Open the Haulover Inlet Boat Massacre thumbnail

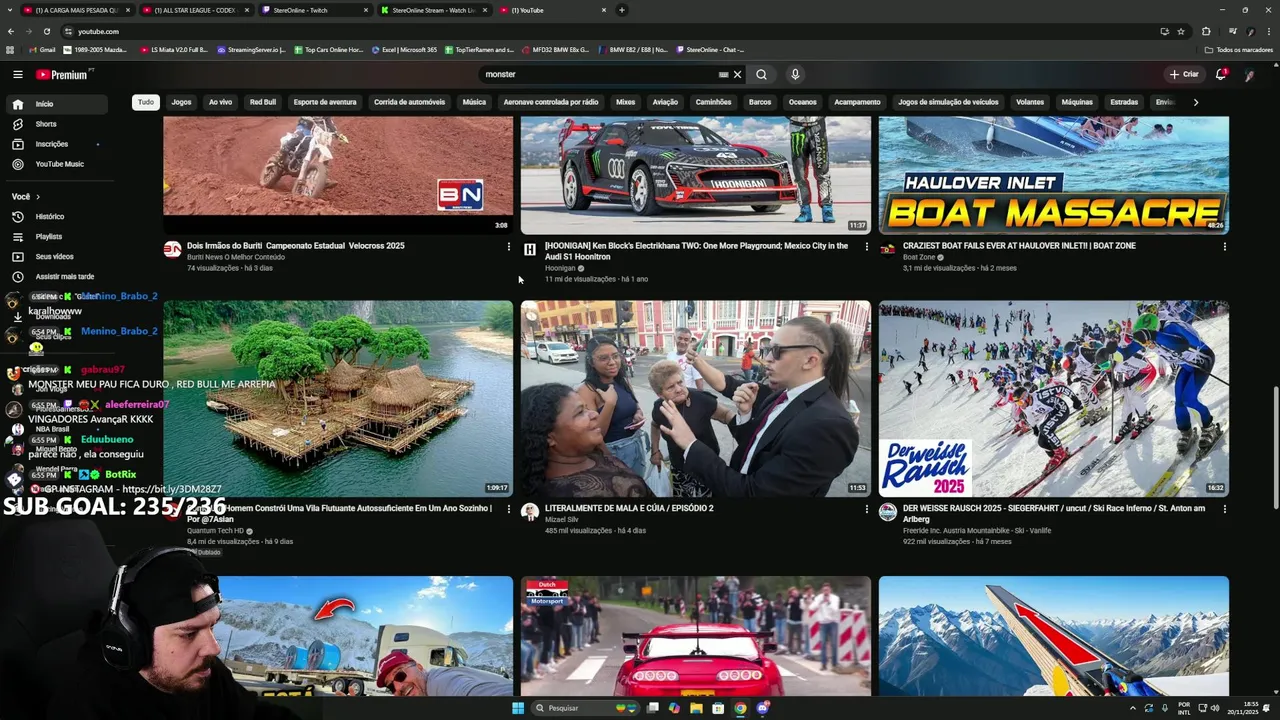coord(1053,175)
